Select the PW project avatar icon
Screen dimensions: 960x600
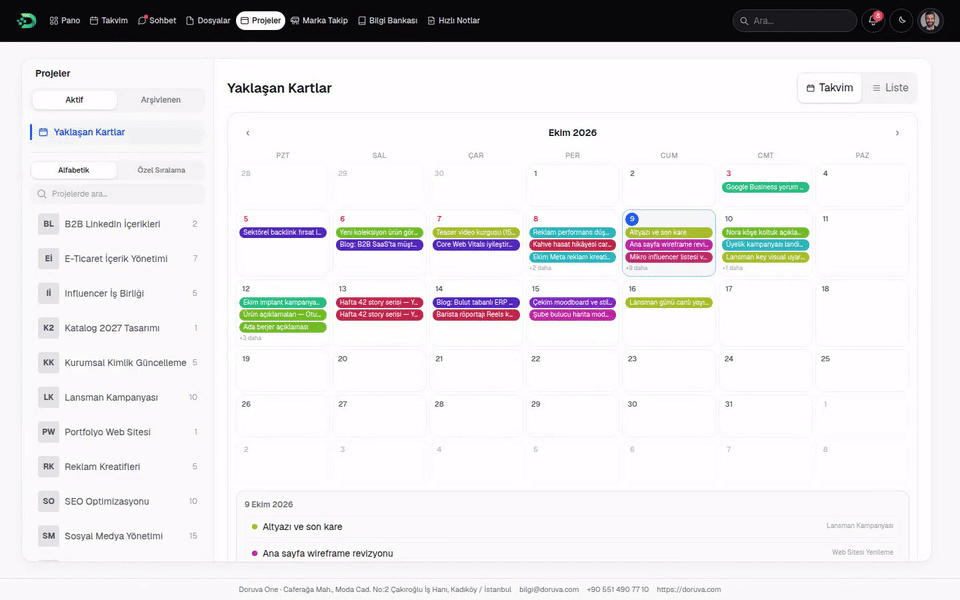[48, 432]
